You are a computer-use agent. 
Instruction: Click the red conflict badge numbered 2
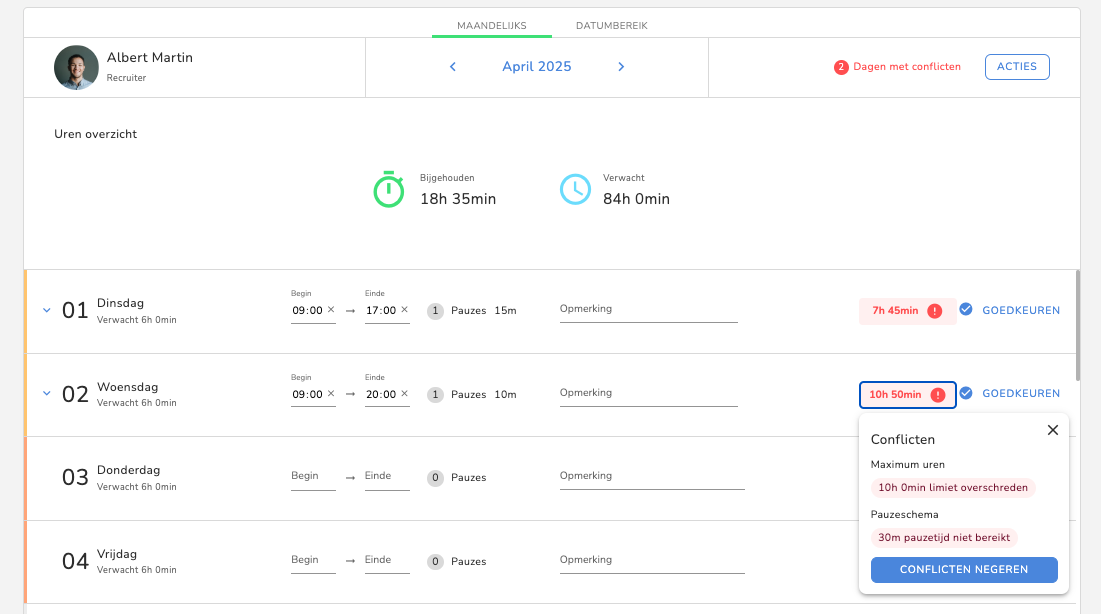coord(841,67)
